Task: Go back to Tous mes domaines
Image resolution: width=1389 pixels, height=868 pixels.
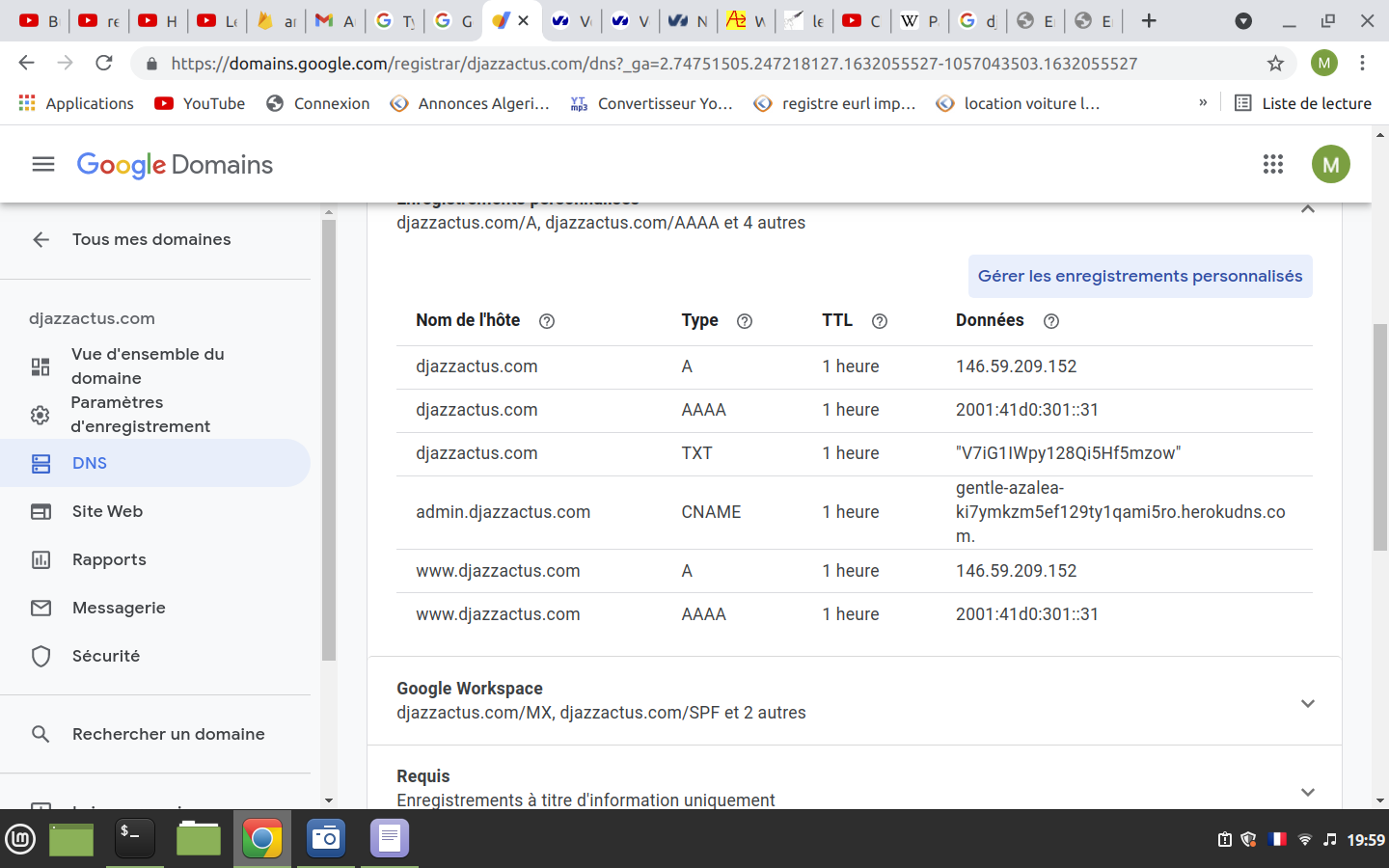Action: (x=150, y=239)
